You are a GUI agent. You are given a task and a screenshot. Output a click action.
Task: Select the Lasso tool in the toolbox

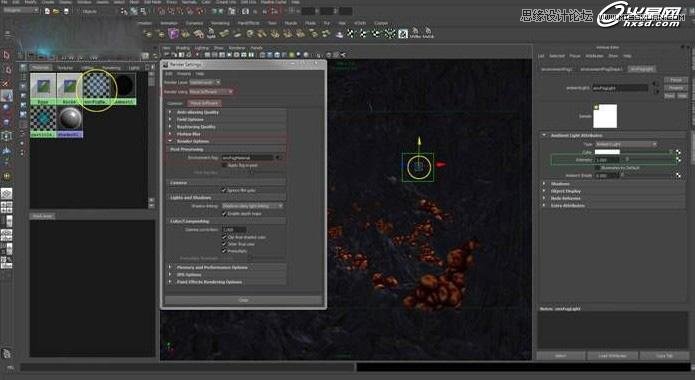7,69
